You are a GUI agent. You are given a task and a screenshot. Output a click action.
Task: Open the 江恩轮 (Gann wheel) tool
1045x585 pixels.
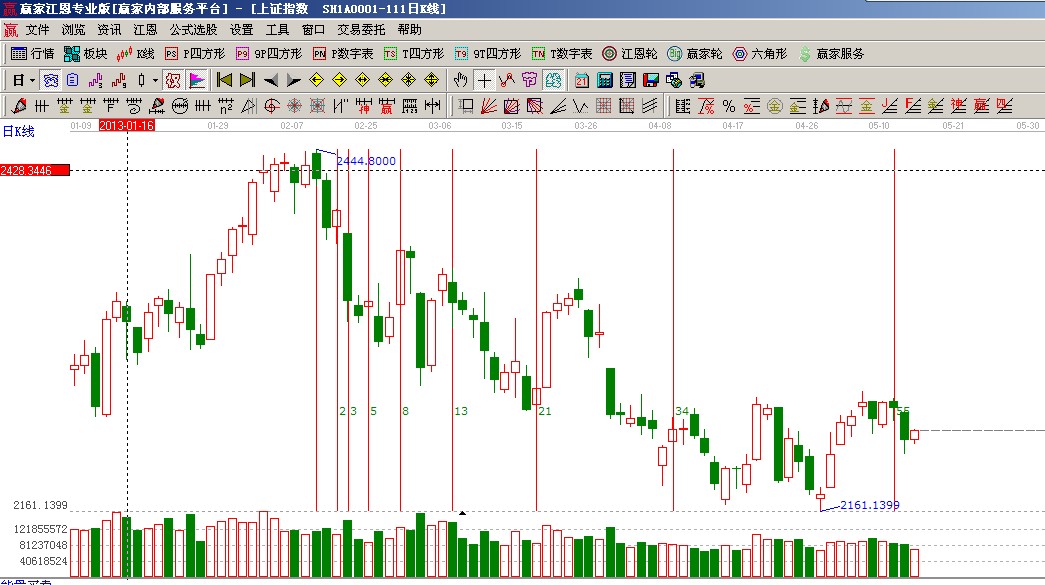point(629,54)
